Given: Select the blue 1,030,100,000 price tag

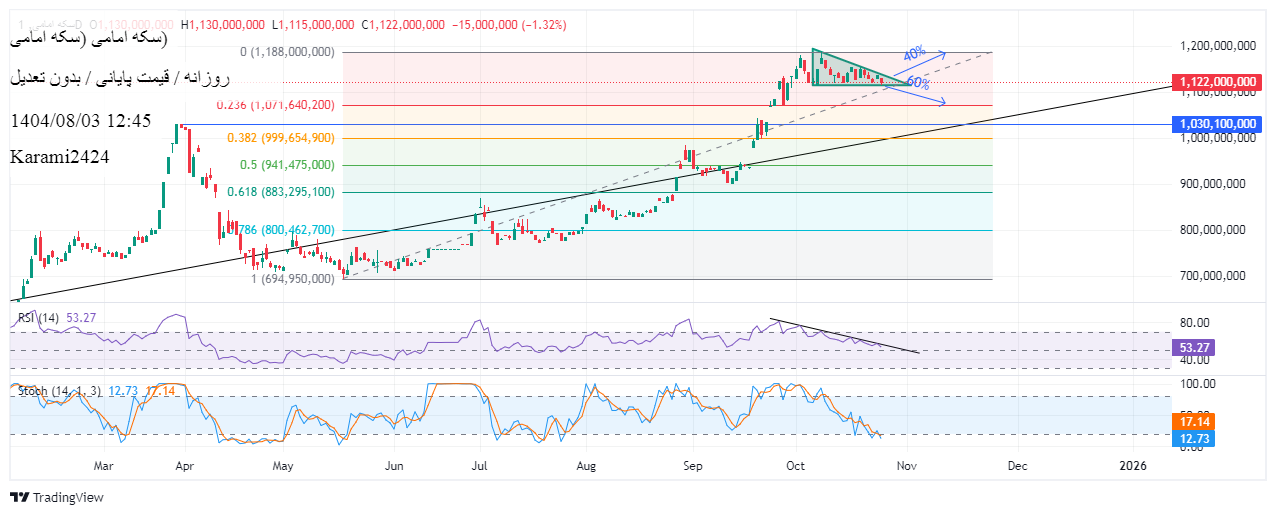Looking at the screenshot, I should click(x=1216, y=124).
